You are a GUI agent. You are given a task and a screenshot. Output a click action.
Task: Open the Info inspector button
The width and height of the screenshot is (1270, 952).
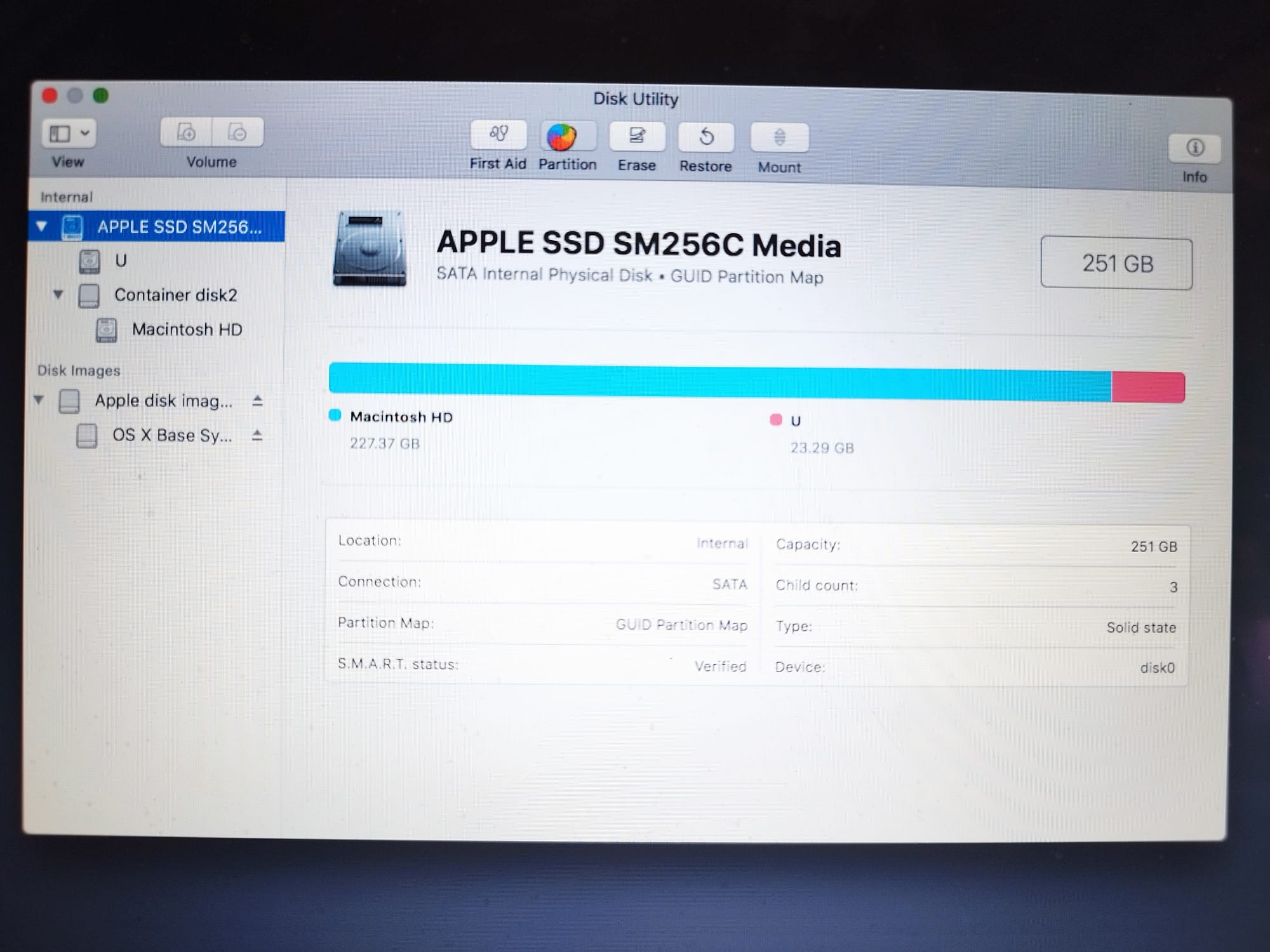(1194, 149)
